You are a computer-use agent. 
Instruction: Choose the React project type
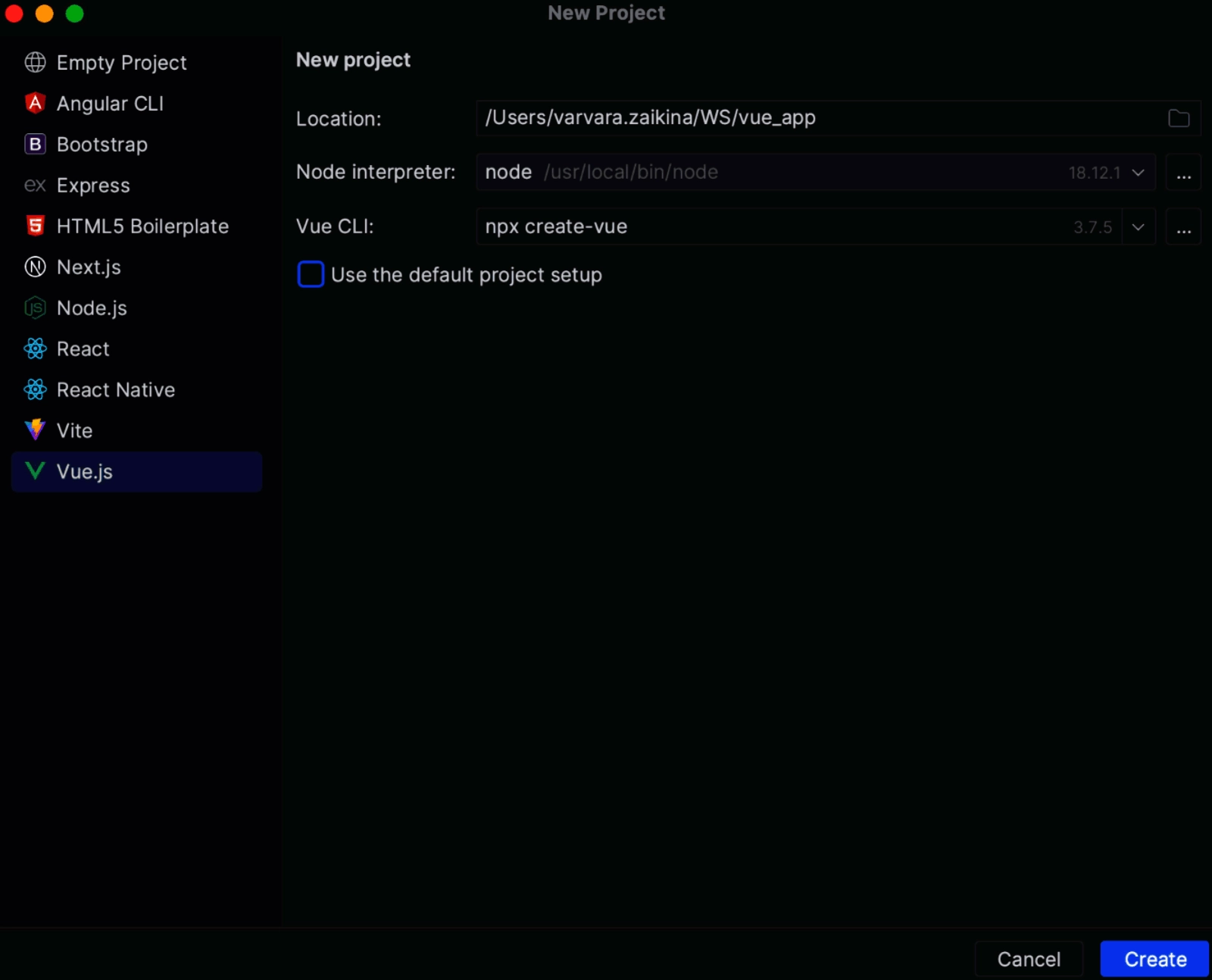click(x=136, y=348)
